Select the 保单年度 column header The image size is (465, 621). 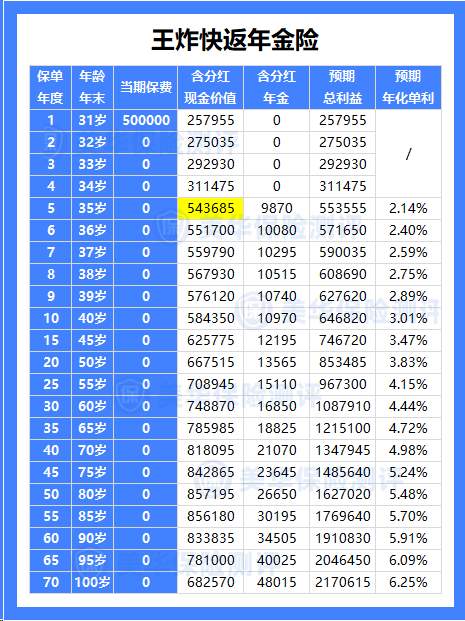[x=50, y=87]
